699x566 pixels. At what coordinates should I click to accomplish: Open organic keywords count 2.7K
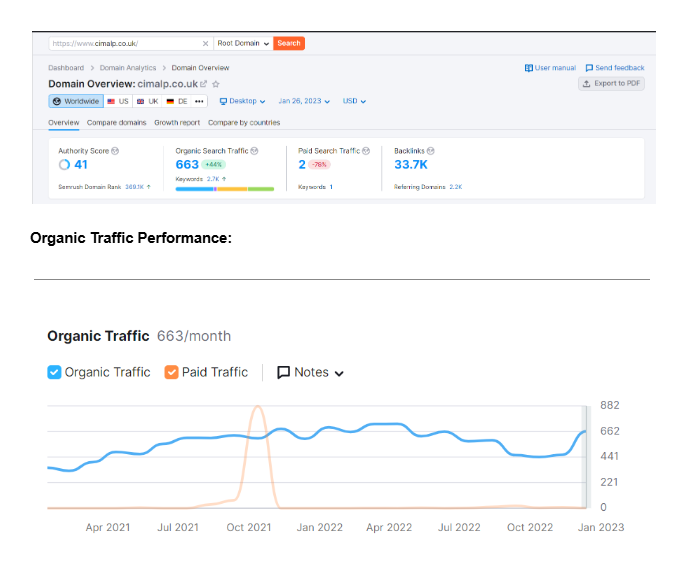(213, 179)
